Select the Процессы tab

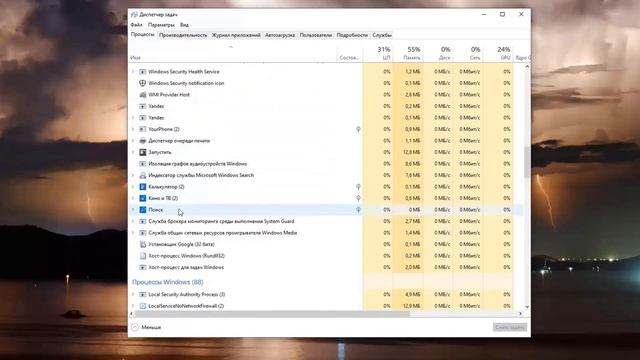pos(142,35)
